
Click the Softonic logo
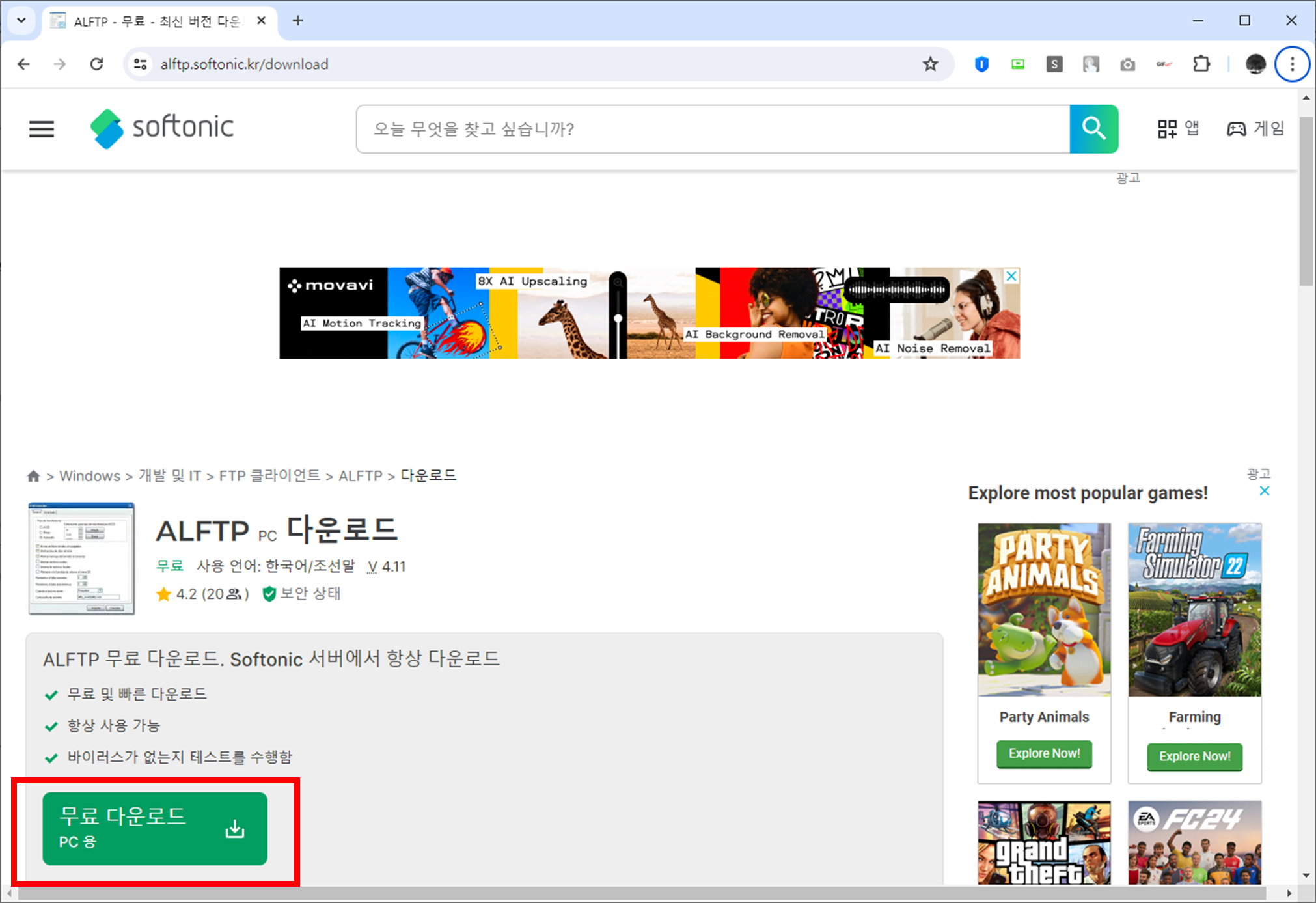click(161, 128)
